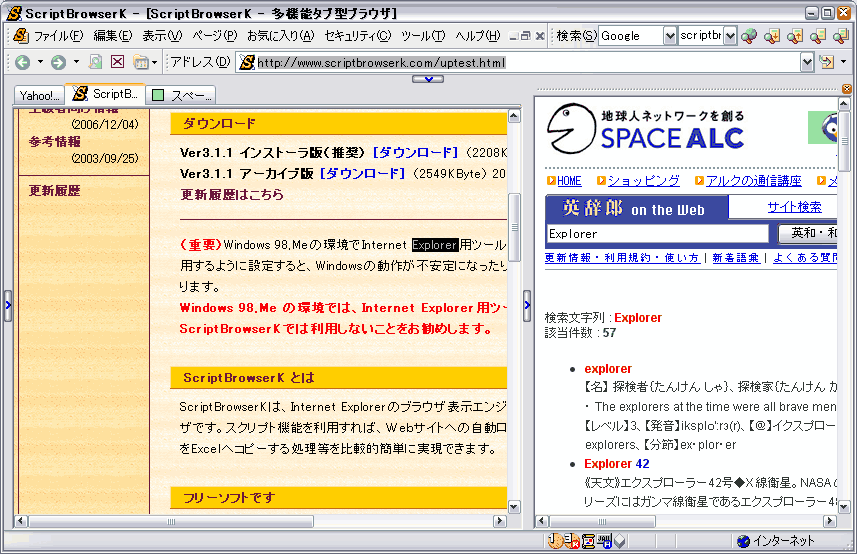The image size is (857, 554).
Task: Click the cookie 1 icon in status bar
Action: 554,541
